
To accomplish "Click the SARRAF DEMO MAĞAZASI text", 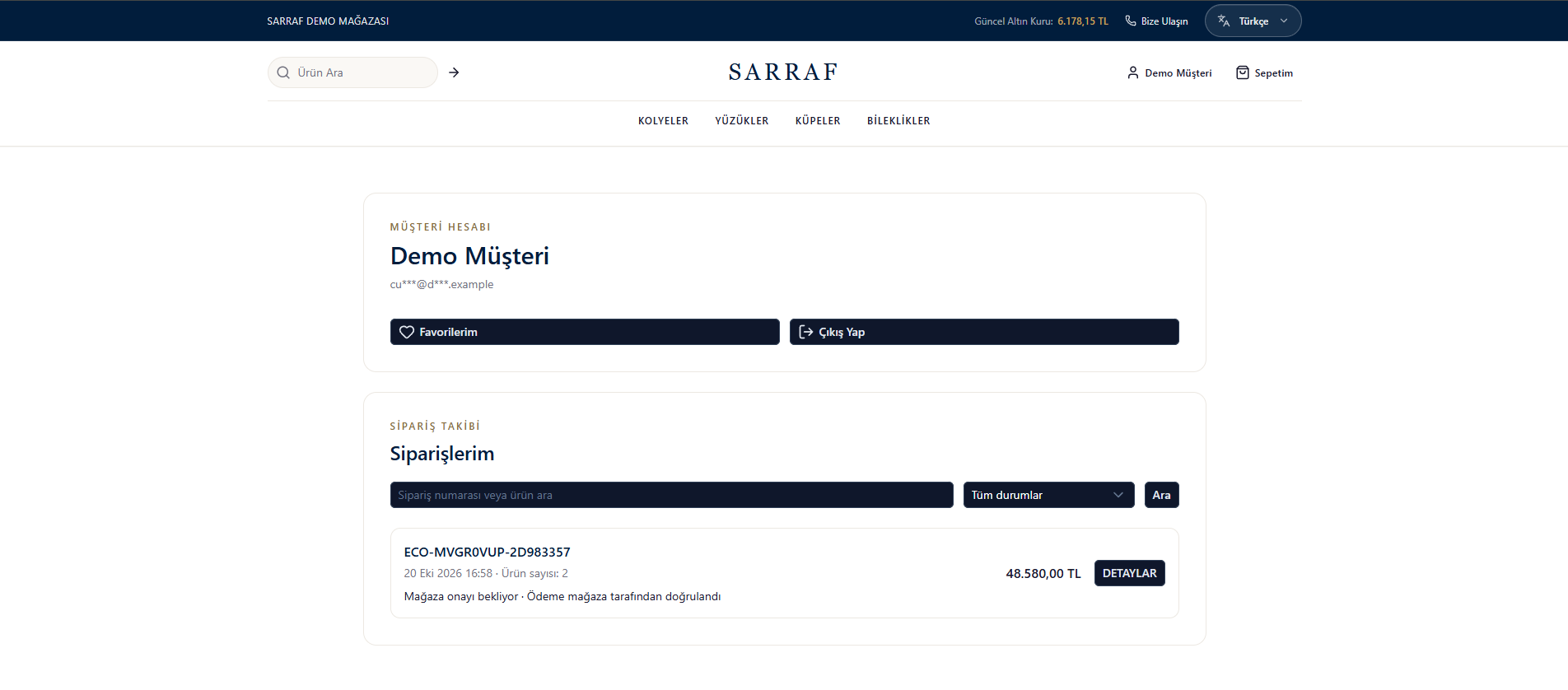I will pos(328,21).
